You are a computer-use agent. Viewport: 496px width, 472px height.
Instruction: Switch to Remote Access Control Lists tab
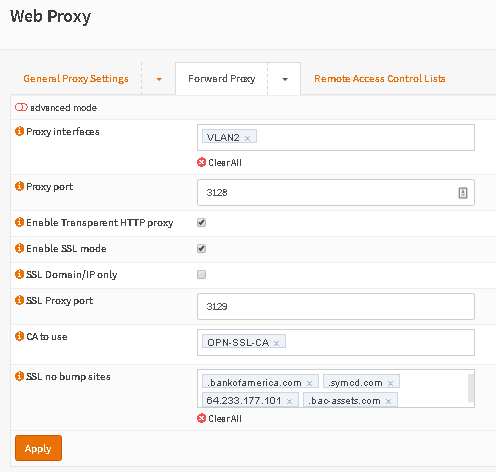tap(380, 79)
